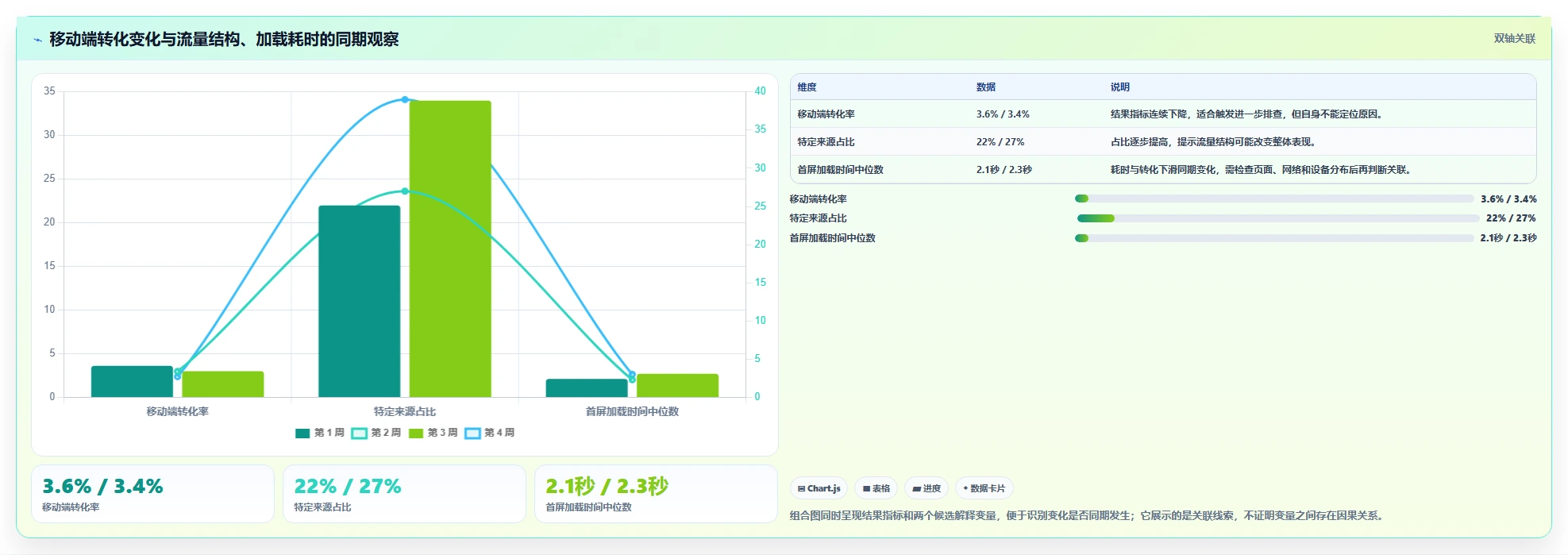Click the 进度 tag chip
Screen dimensions: 1568x555
tap(927, 488)
